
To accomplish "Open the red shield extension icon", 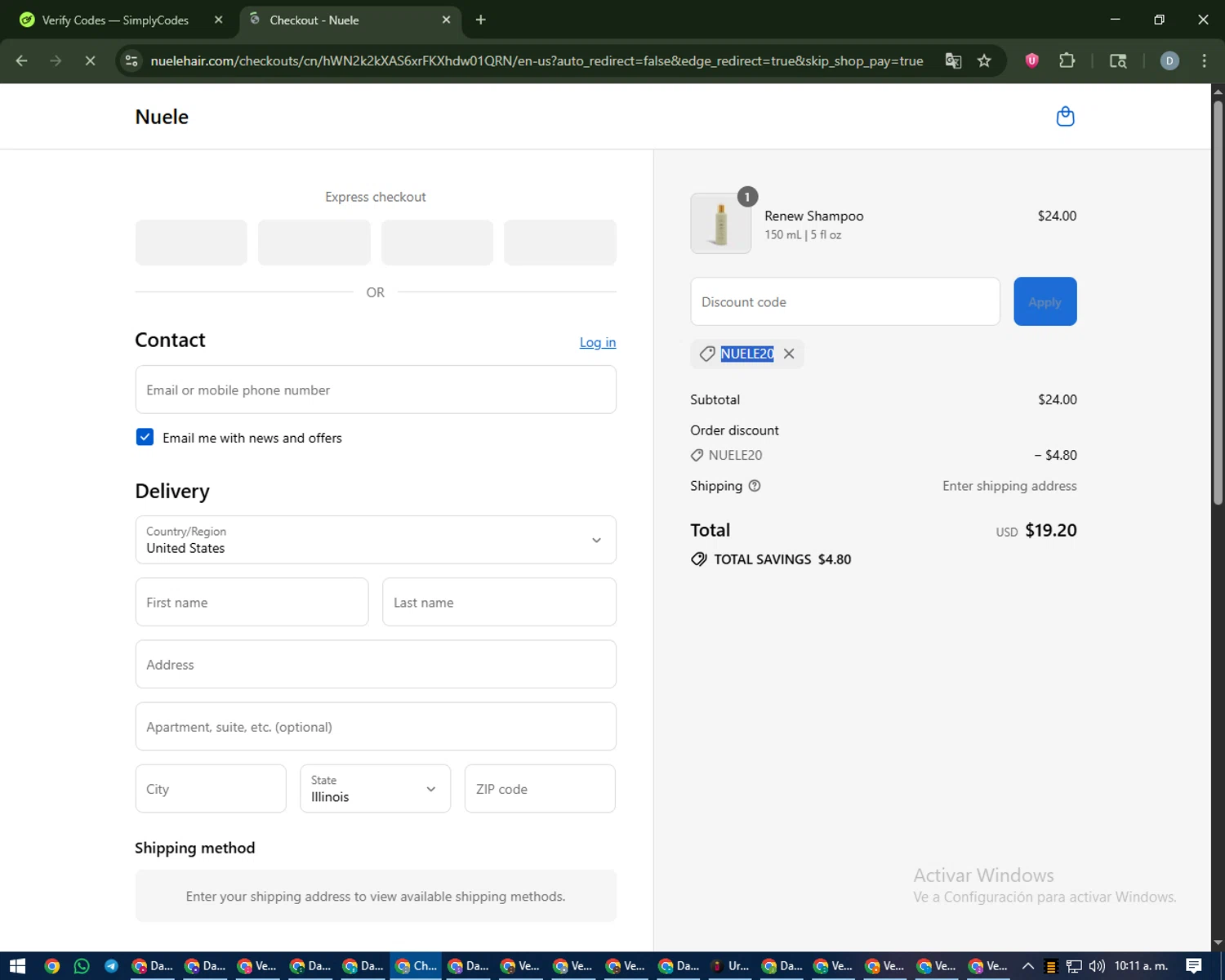I will (1031, 60).
